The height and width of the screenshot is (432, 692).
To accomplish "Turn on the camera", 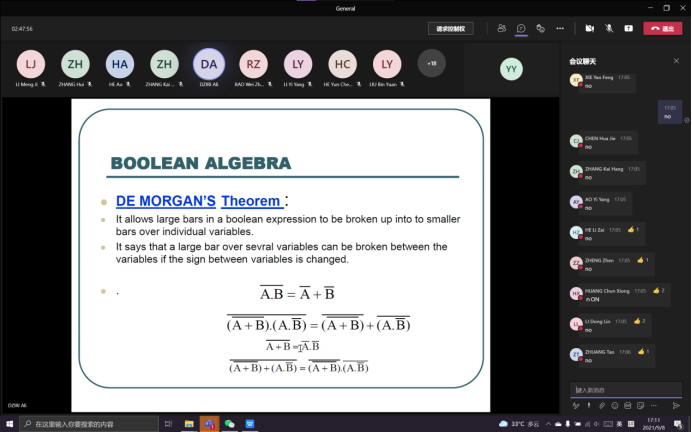I will 589,29.
